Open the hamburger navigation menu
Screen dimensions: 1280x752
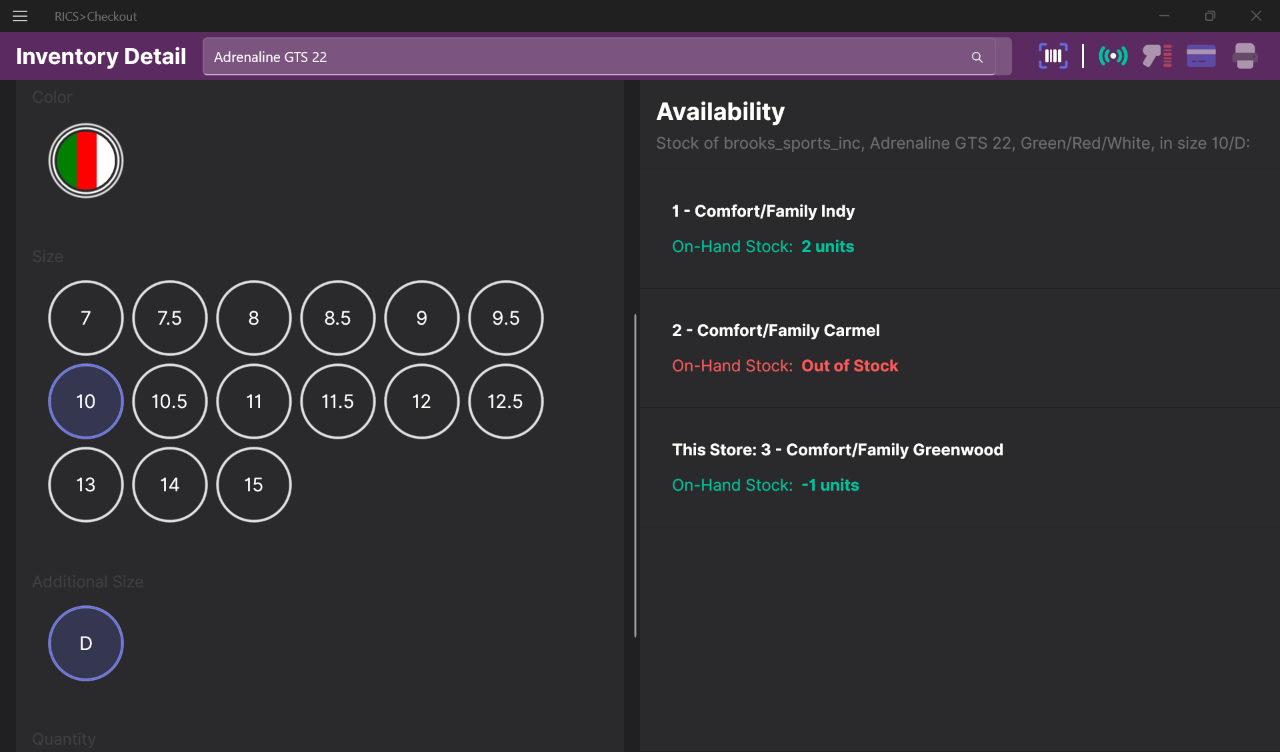20,16
